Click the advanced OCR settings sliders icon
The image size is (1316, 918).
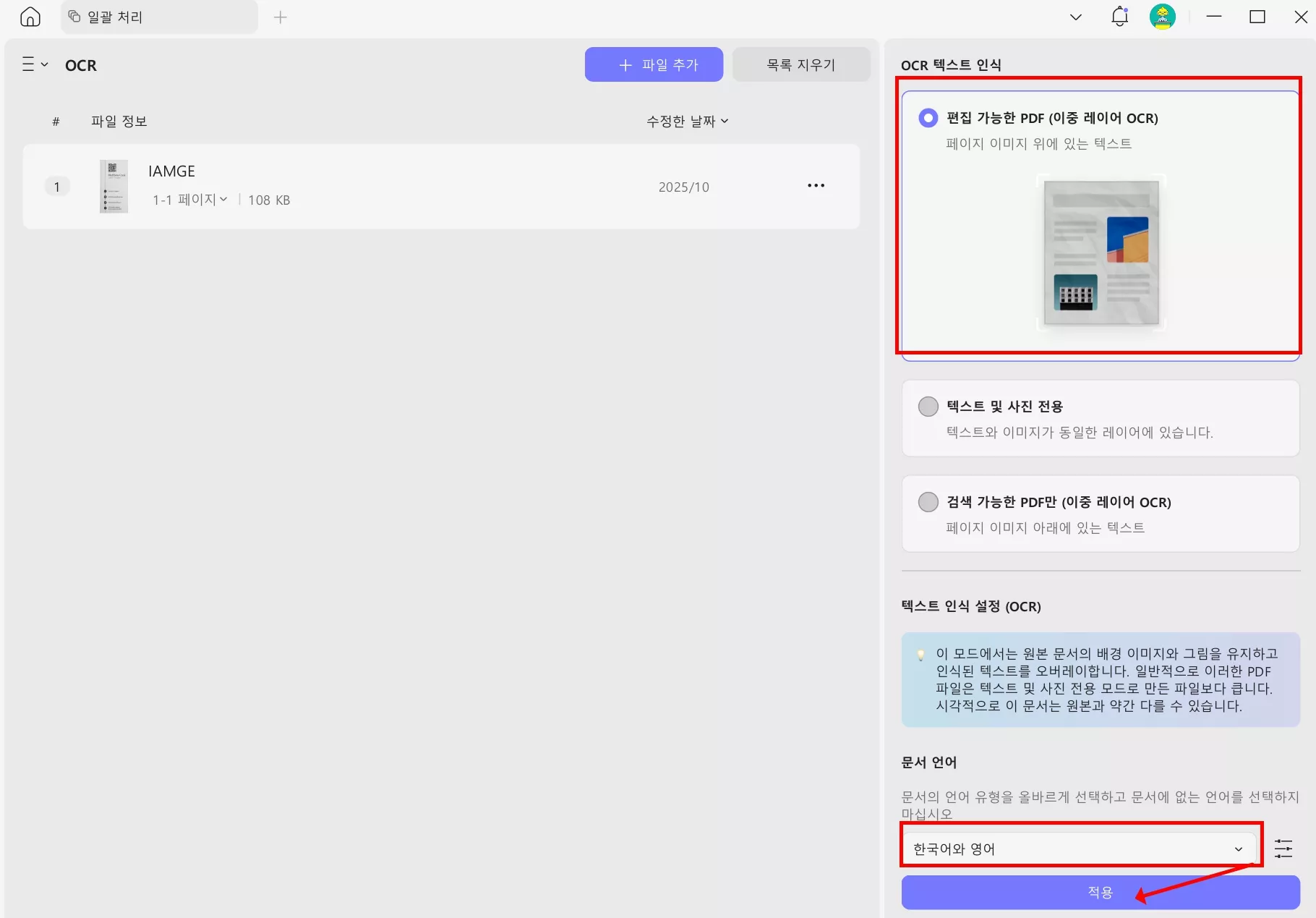click(1283, 847)
